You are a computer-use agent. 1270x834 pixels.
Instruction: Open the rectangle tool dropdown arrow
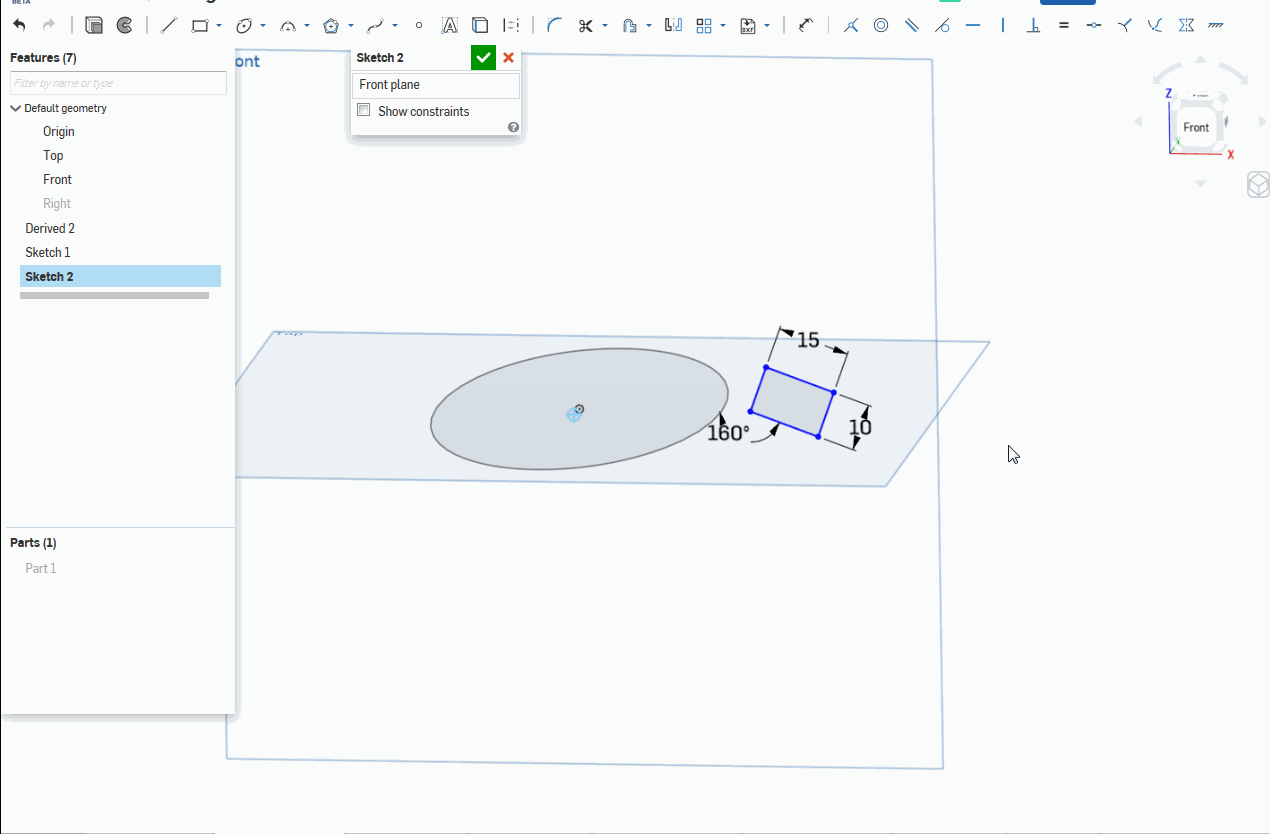click(219, 26)
